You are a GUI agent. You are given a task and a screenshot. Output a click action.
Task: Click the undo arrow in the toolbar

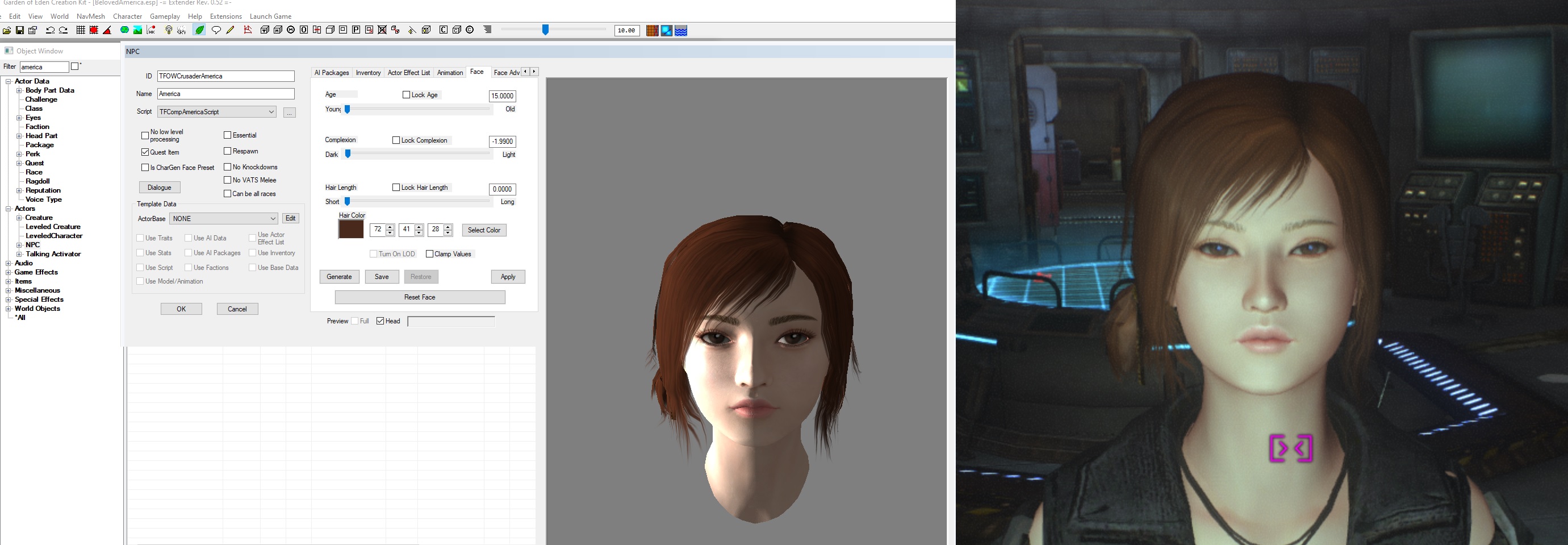coord(50,31)
